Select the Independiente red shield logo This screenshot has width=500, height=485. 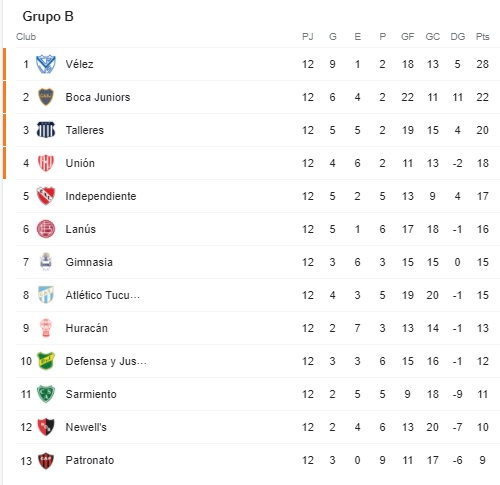(46, 196)
